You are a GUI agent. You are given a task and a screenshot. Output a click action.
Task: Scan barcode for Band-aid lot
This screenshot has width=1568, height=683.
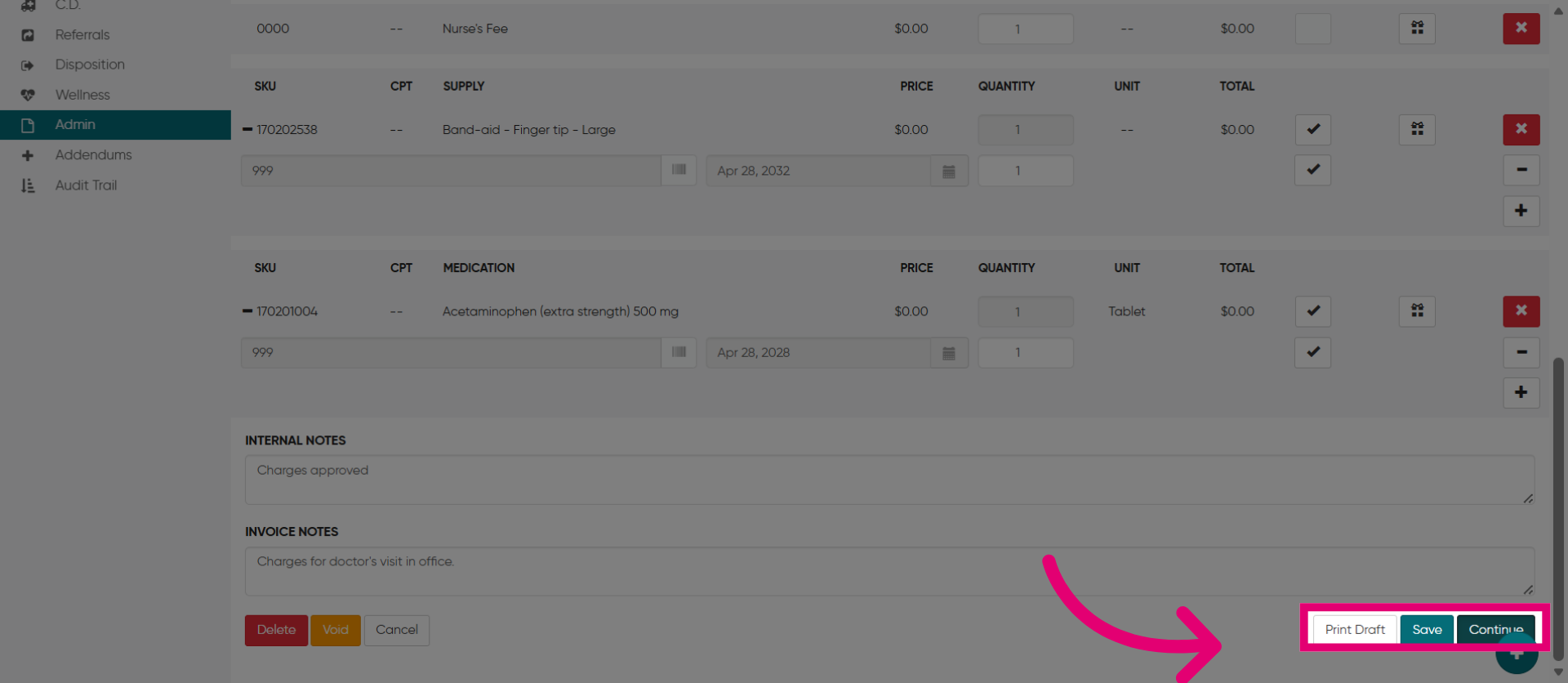click(679, 170)
